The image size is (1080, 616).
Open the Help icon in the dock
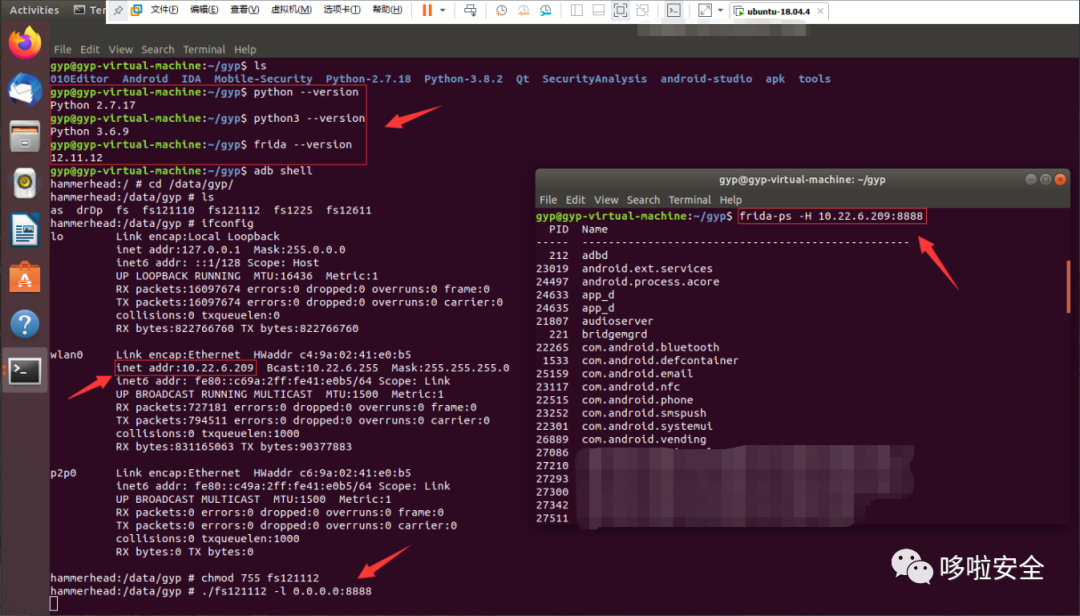(x=25, y=324)
